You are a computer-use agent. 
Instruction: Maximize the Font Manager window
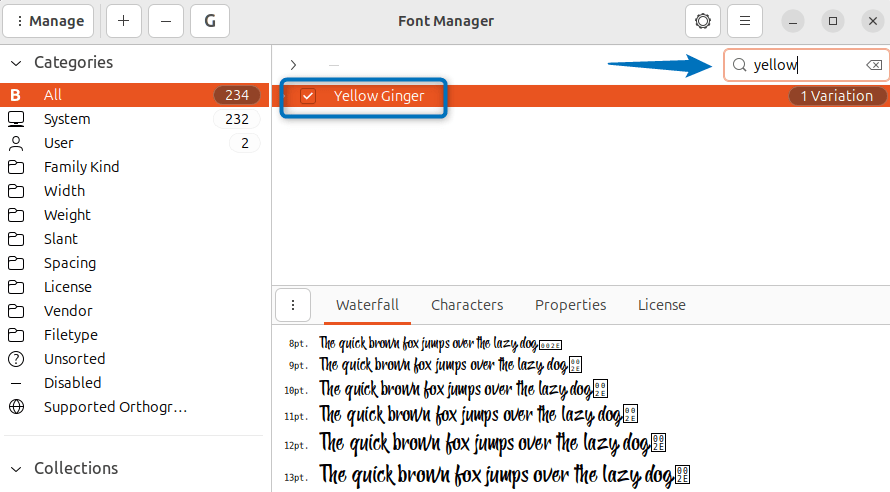tap(833, 22)
